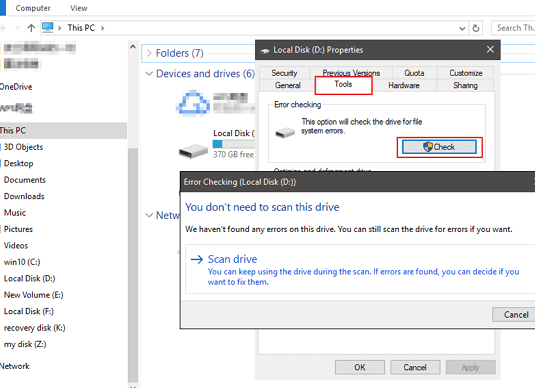535x388 pixels.
Task: Collapse the Network locations group
Action: 149,215
